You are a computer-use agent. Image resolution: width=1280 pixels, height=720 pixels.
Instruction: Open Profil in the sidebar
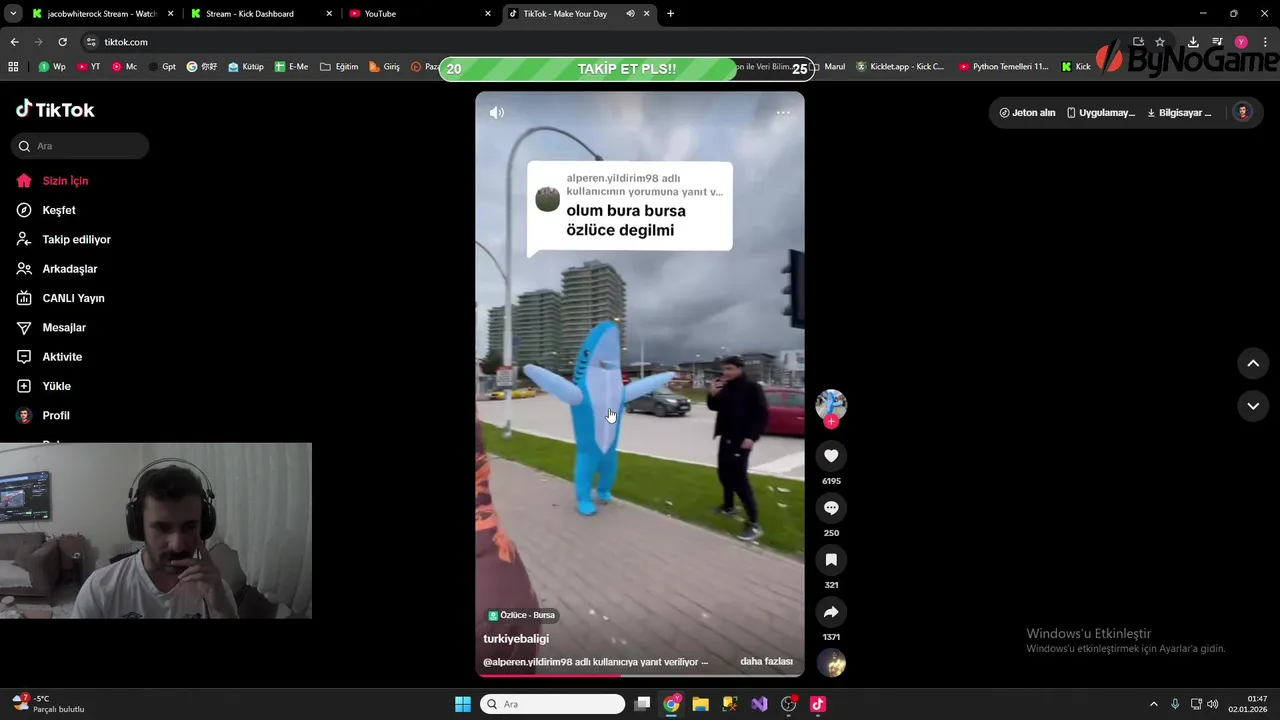56,416
